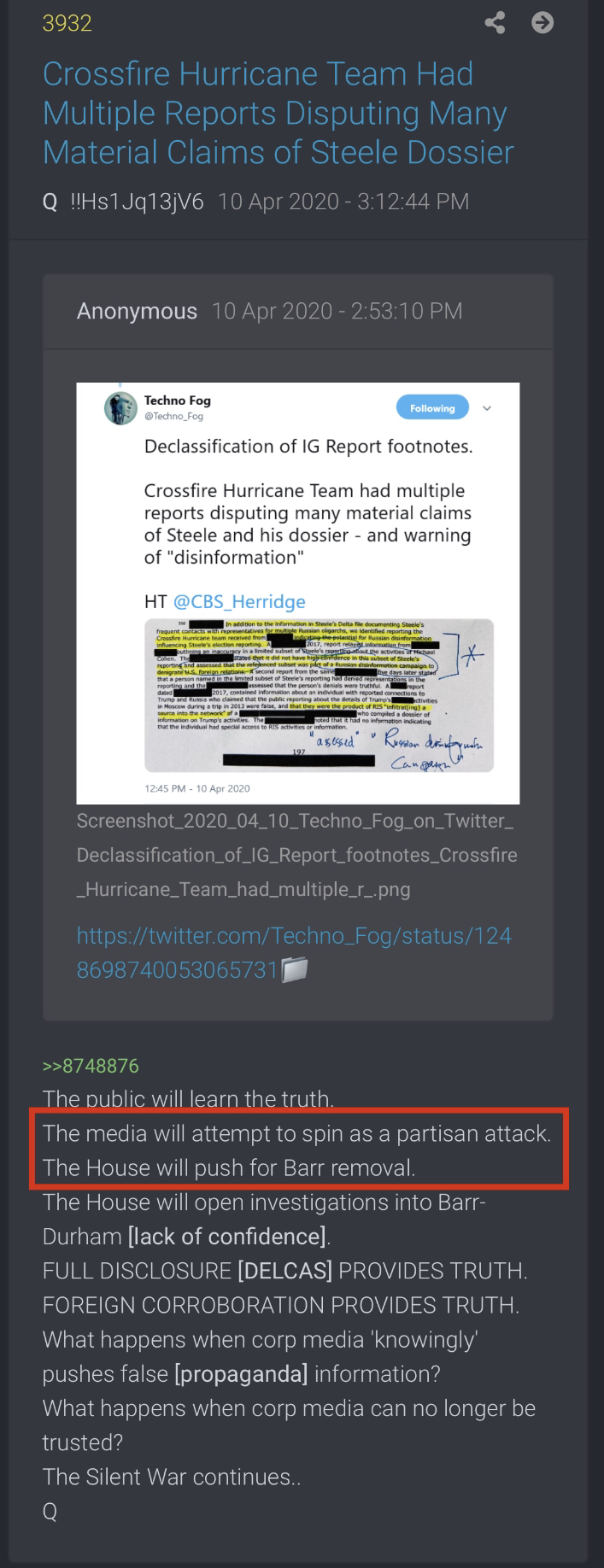Click the folder icon after the Twitter link
Screen dimensions: 604x1568
[x=294, y=970]
